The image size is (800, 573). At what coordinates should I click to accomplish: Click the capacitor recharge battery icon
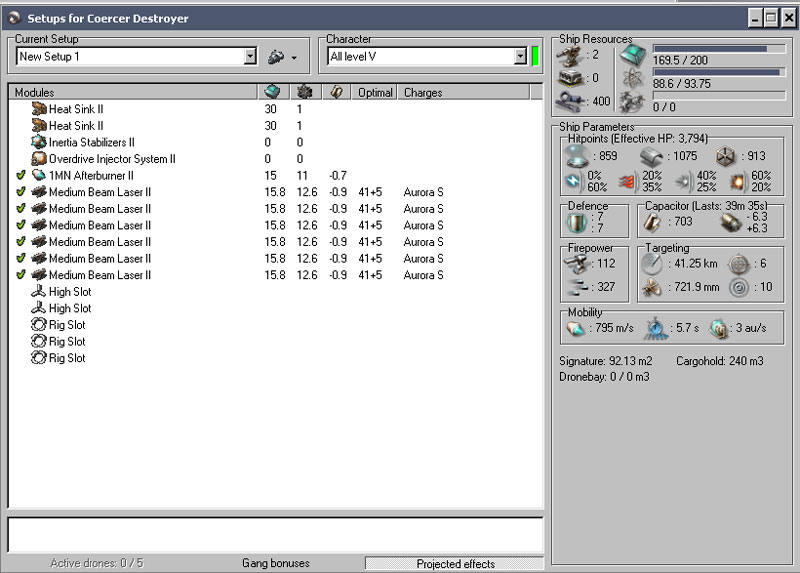731,222
